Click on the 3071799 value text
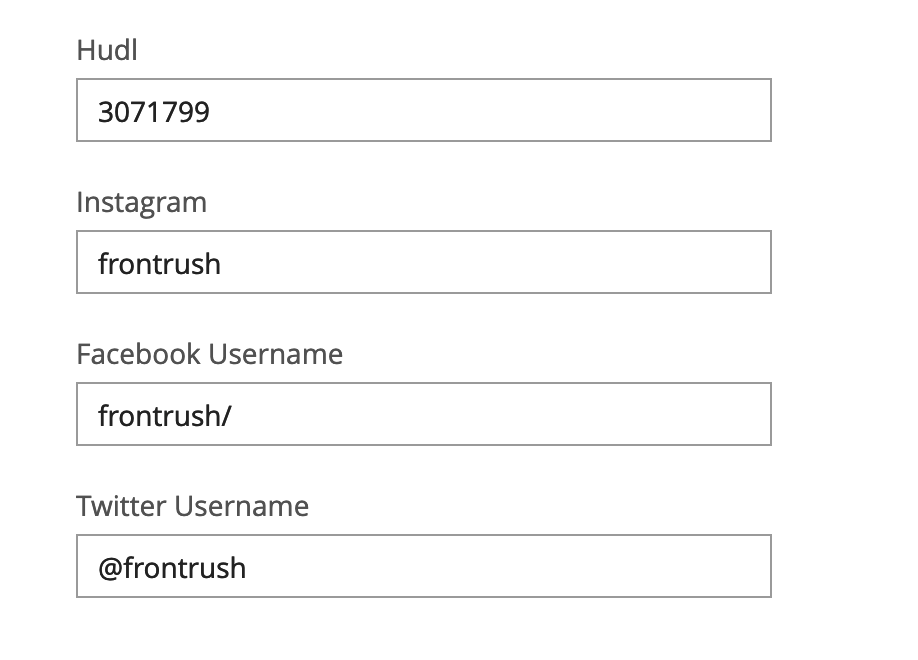The height and width of the screenshot is (660, 918). click(154, 112)
